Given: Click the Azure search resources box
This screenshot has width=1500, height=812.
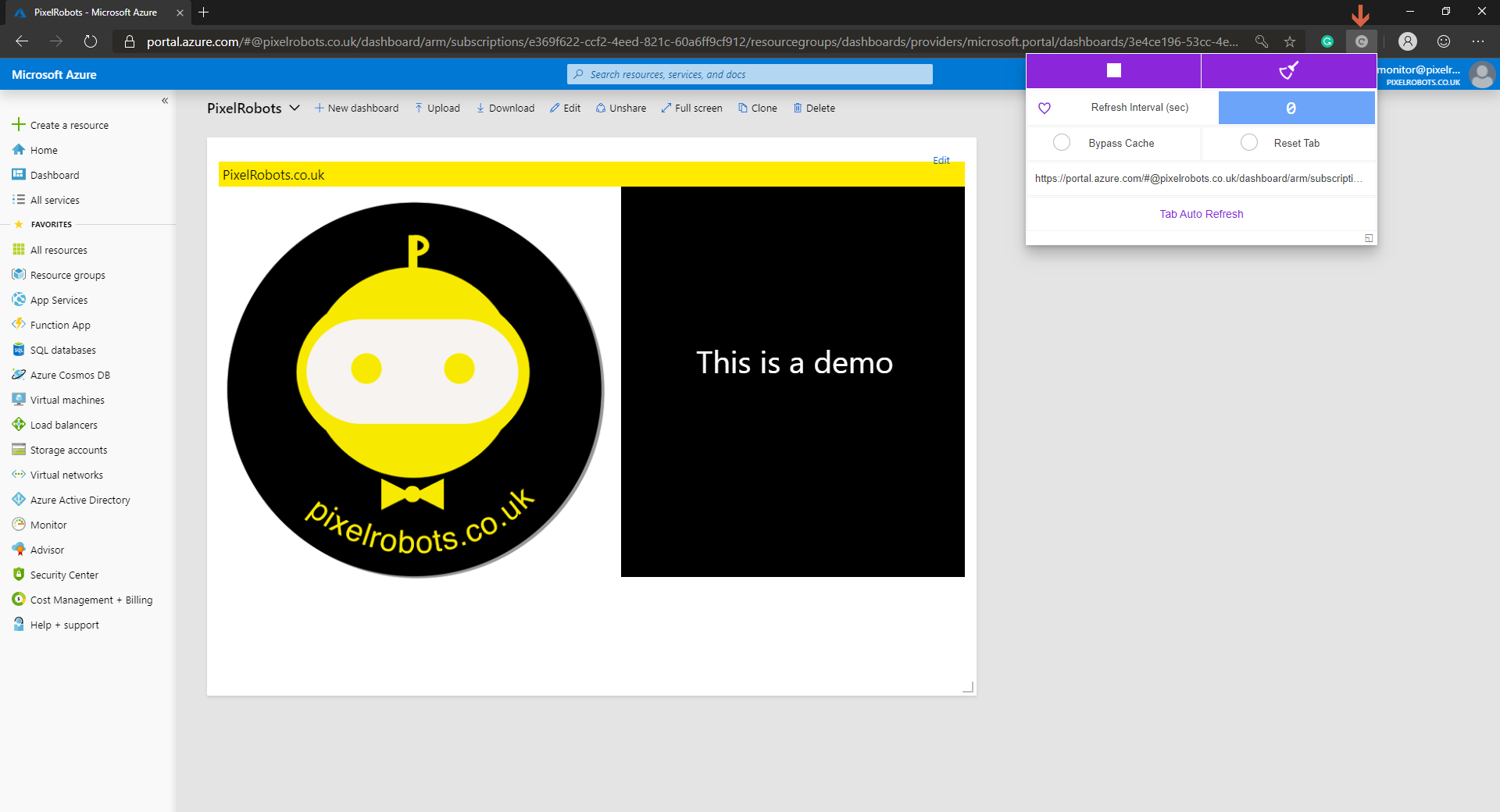Looking at the screenshot, I should coord(750,74).
